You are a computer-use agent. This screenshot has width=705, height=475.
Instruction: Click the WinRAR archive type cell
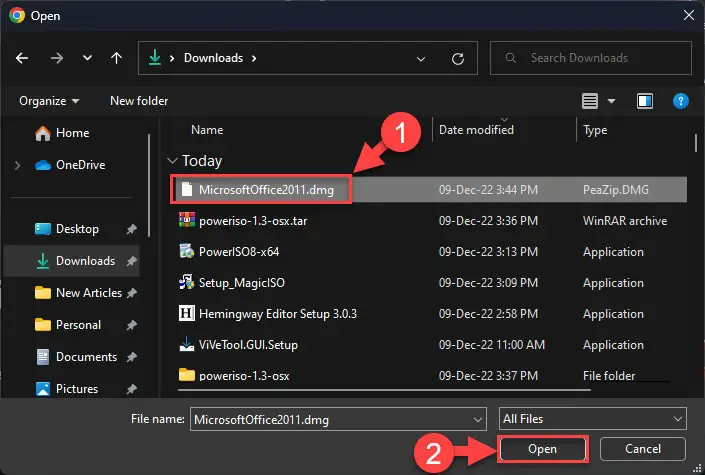tap(625, 221)
